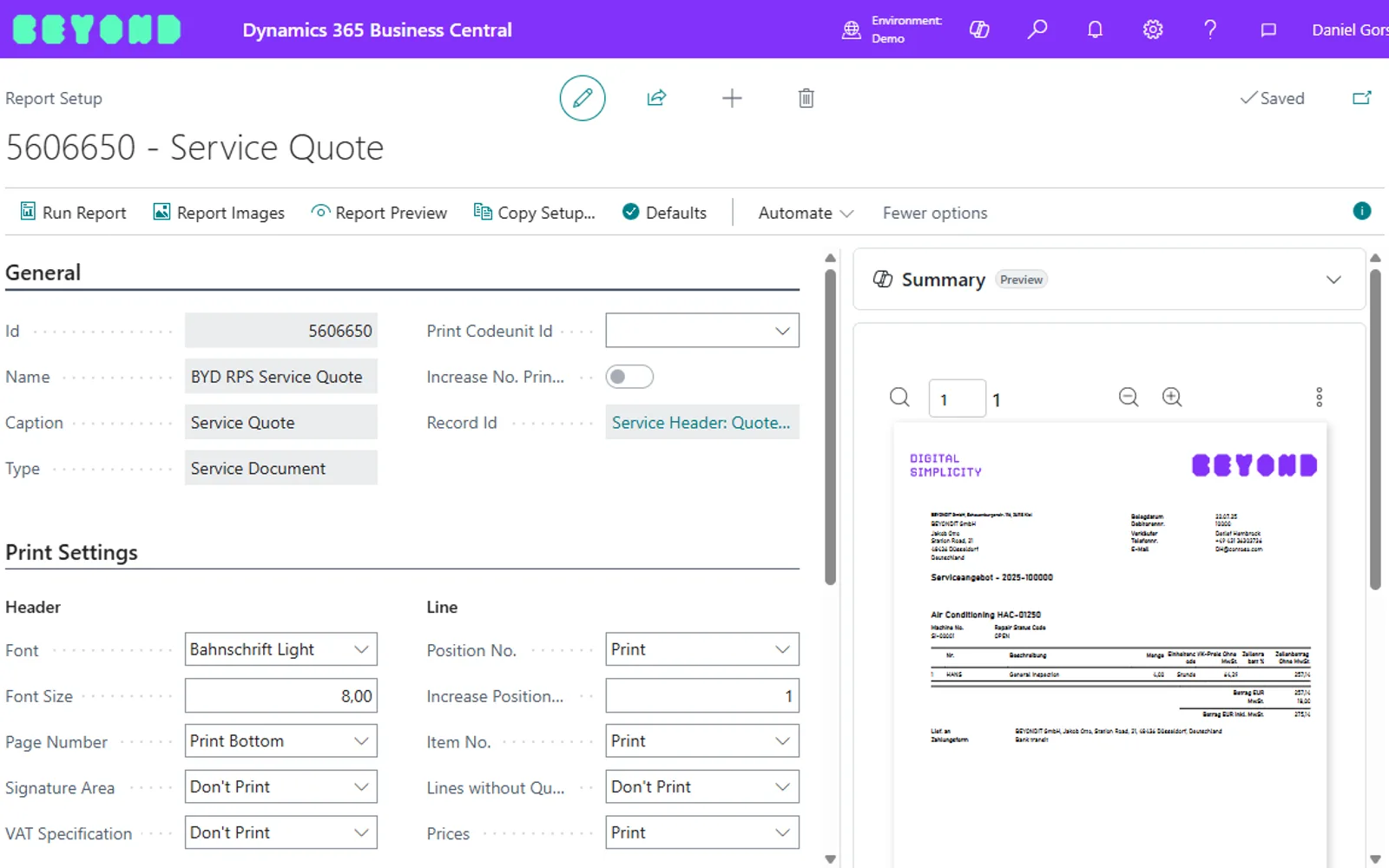1389x868 pixels.
Task: Click preview page number box
Action: (958, 399)
